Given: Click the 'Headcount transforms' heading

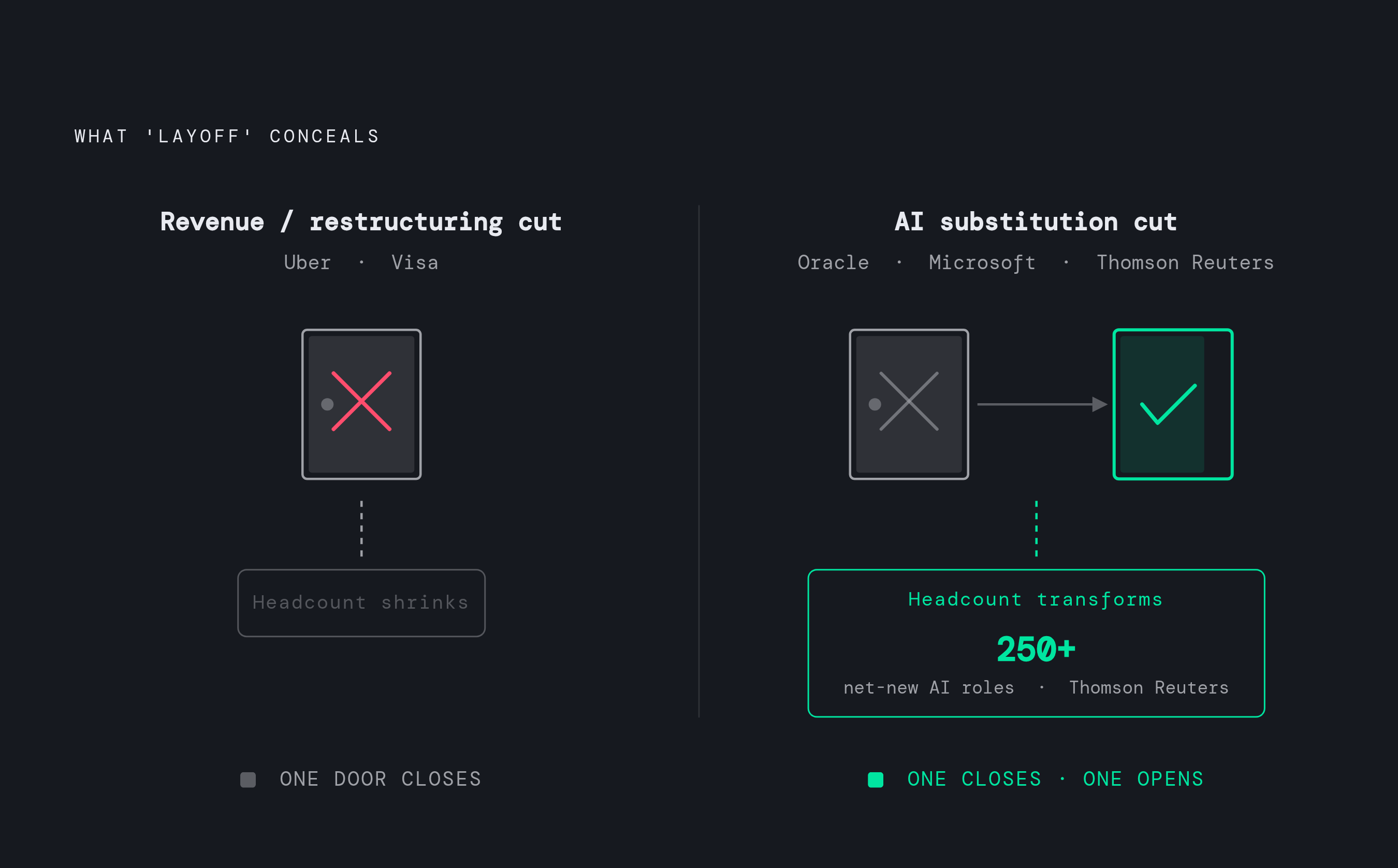Looking at the screenshot, I should [1036, 599].
